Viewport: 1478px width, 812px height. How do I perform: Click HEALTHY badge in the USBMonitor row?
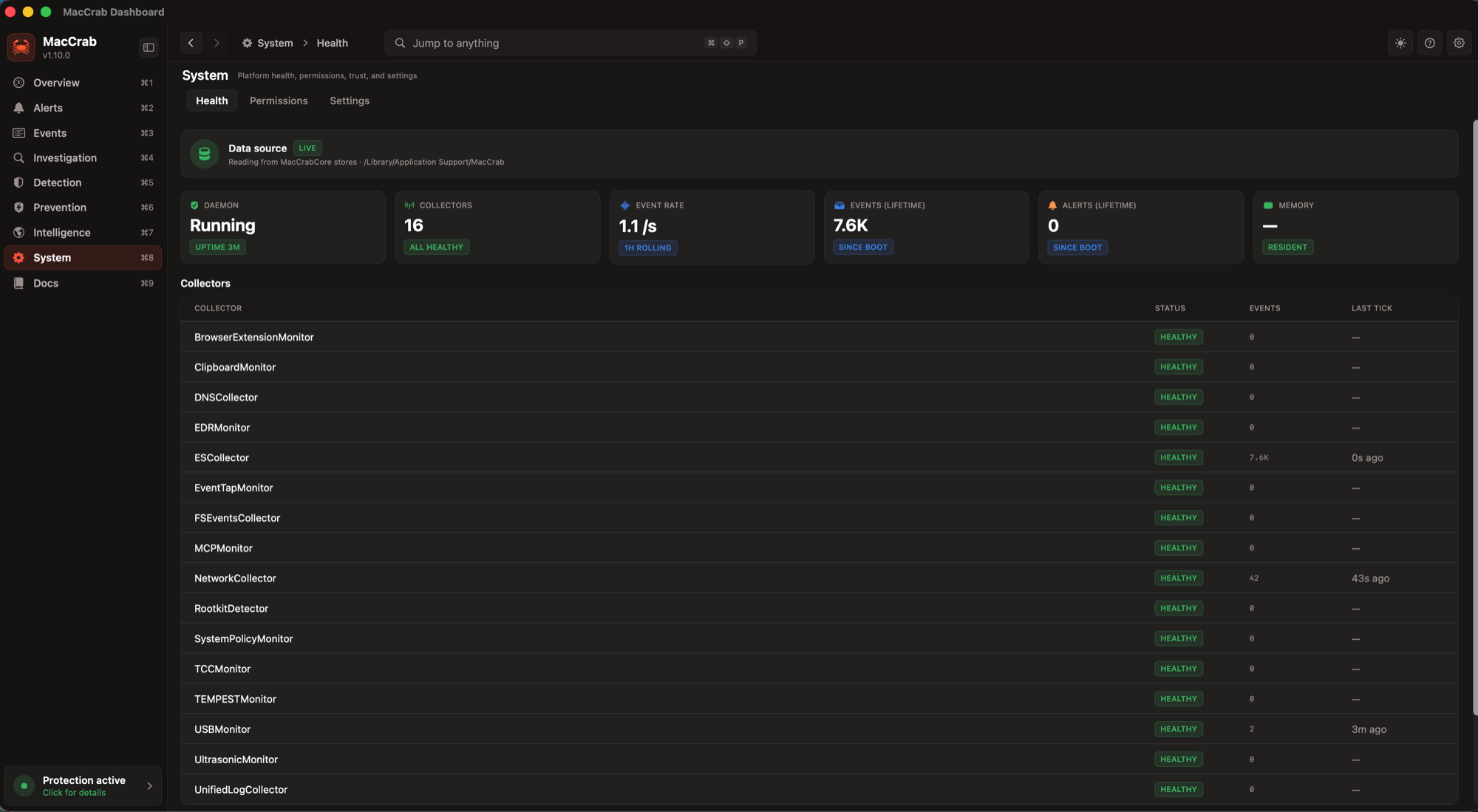tap(1179, 729)
